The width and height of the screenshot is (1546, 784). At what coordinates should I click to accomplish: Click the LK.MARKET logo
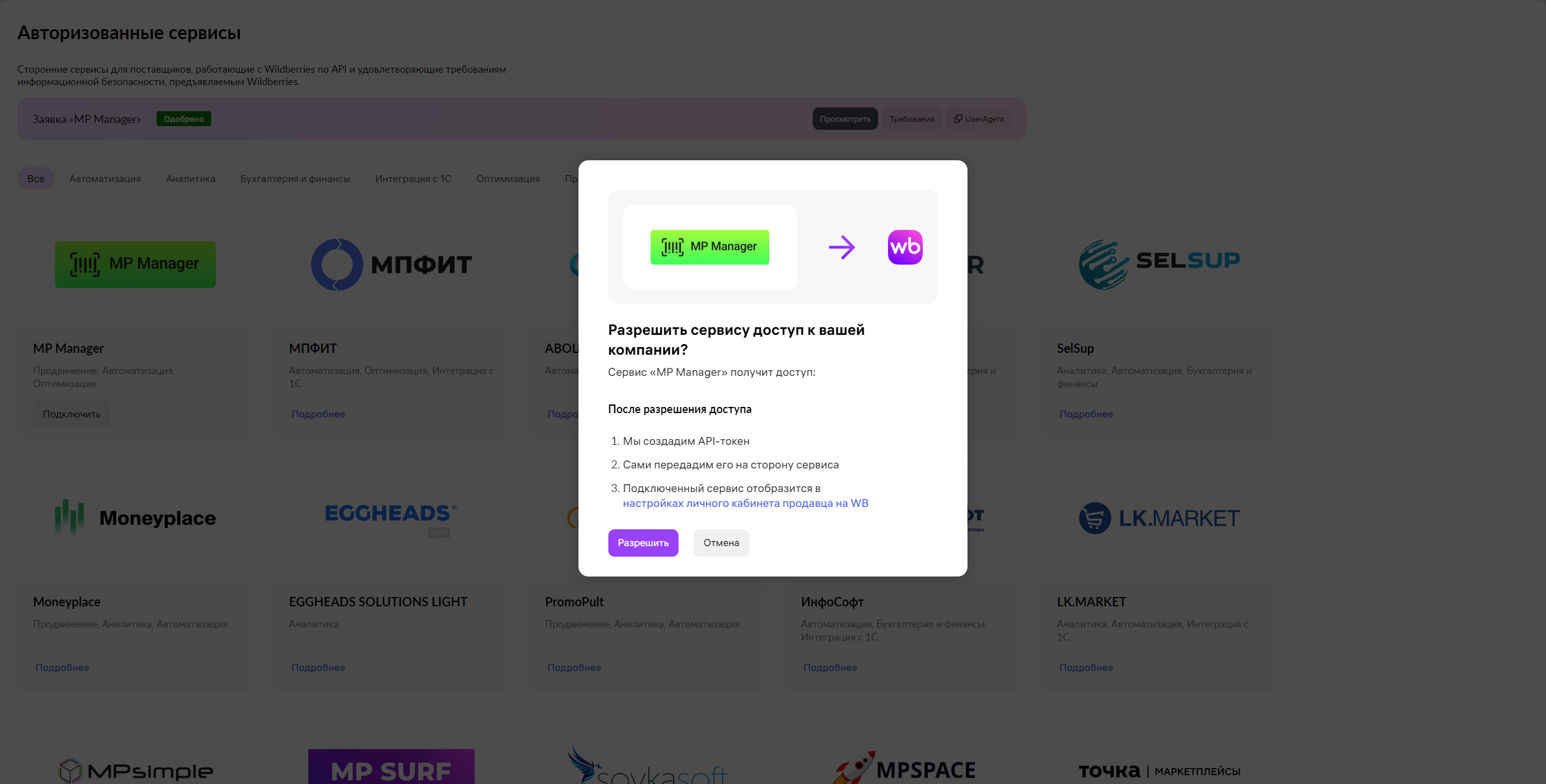point(1159,517)
